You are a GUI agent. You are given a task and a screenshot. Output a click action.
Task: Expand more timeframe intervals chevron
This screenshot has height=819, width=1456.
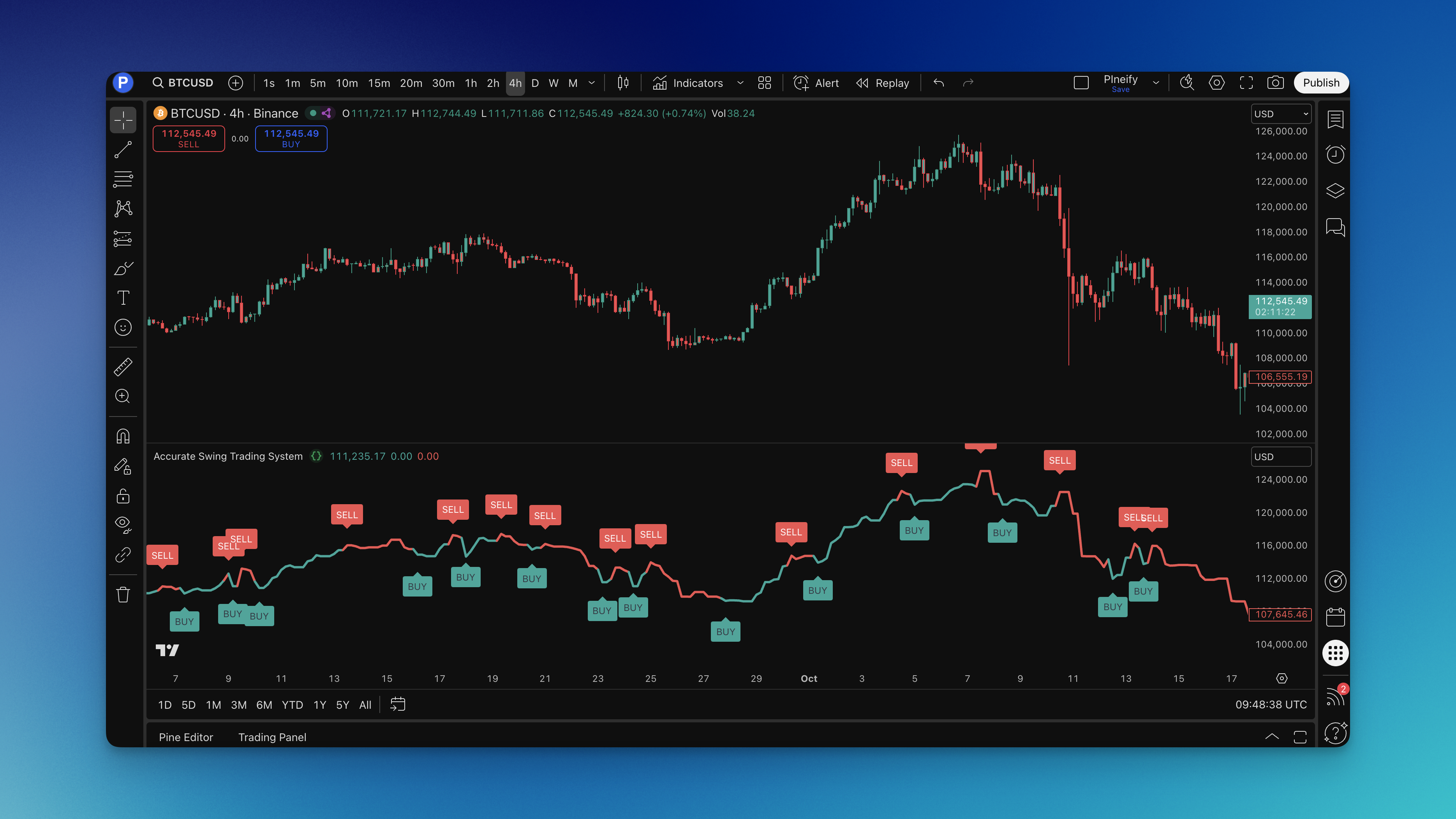pos(592,83)
